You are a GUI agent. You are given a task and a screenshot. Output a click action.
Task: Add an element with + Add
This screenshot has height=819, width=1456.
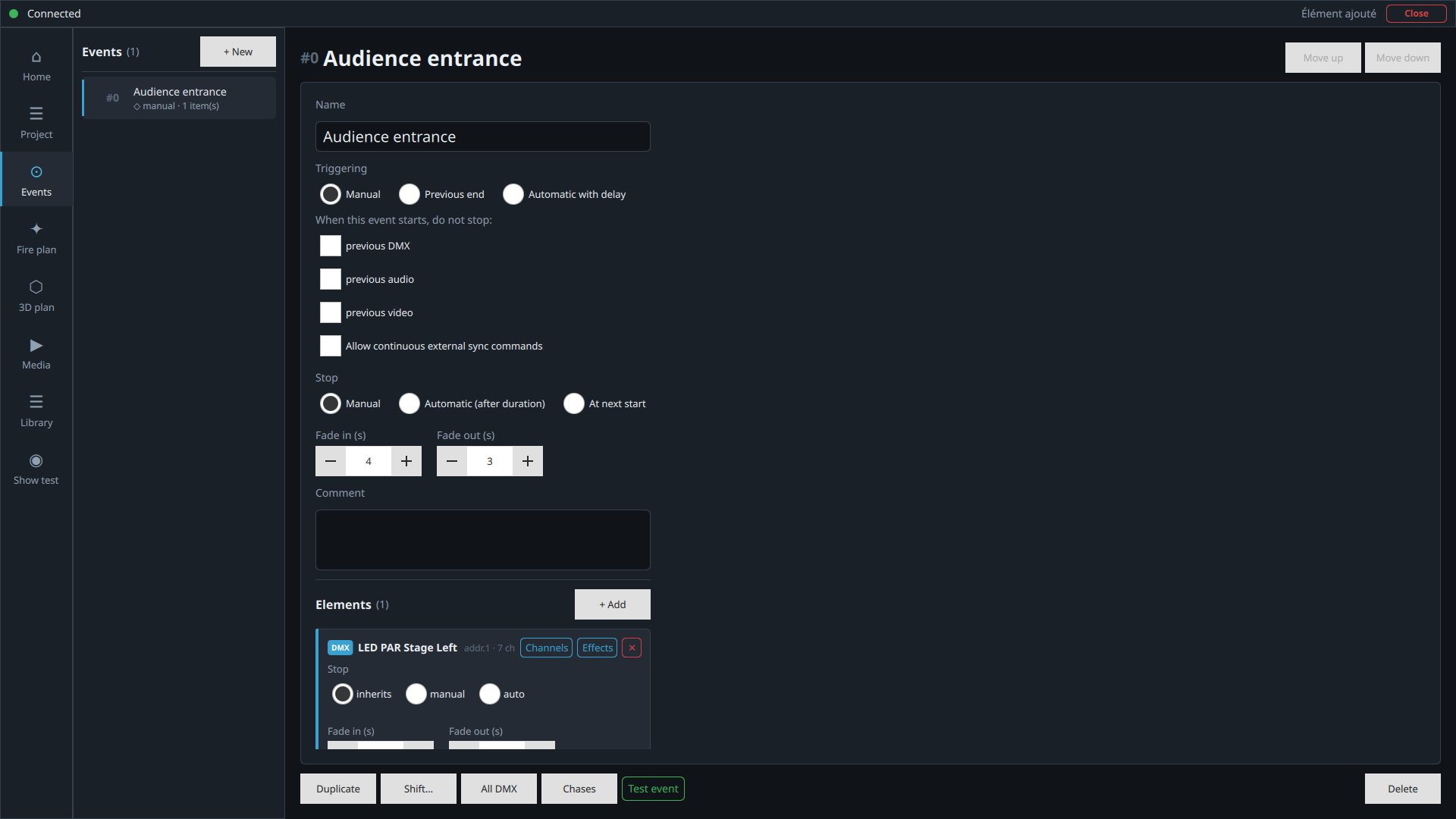pyautogui.click(x=613, y=604)
